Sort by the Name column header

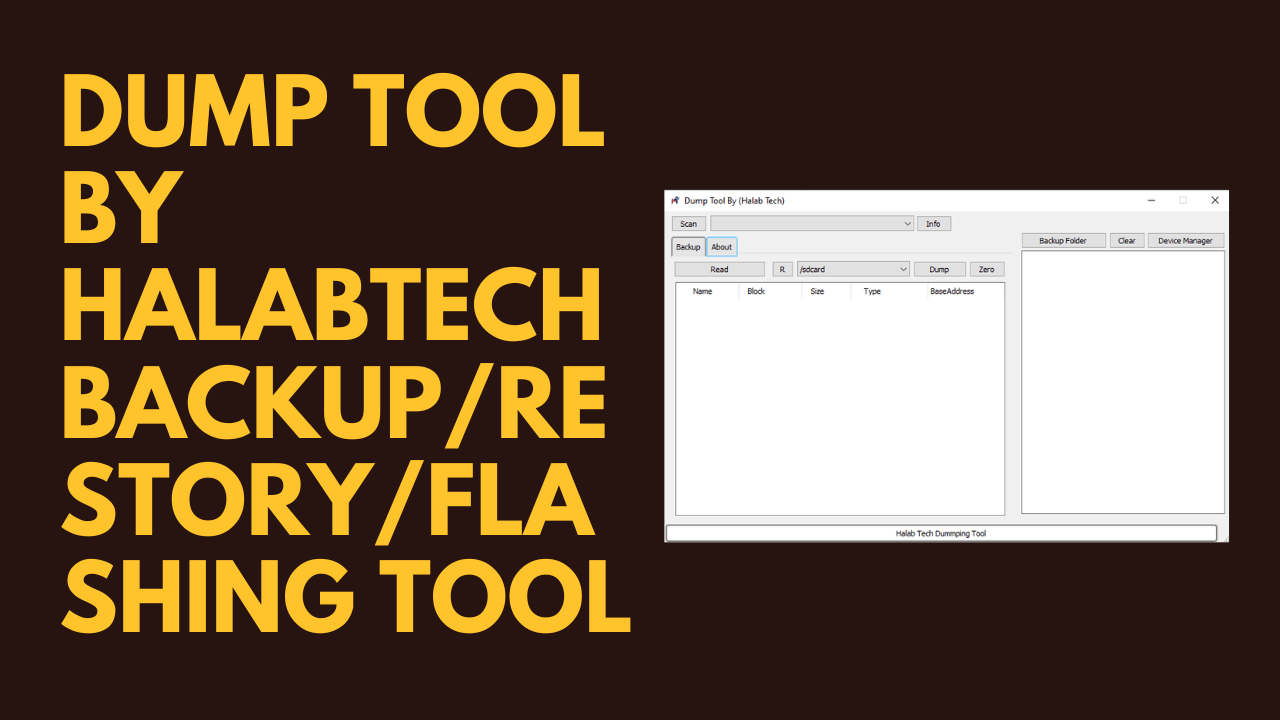[708, 291]
